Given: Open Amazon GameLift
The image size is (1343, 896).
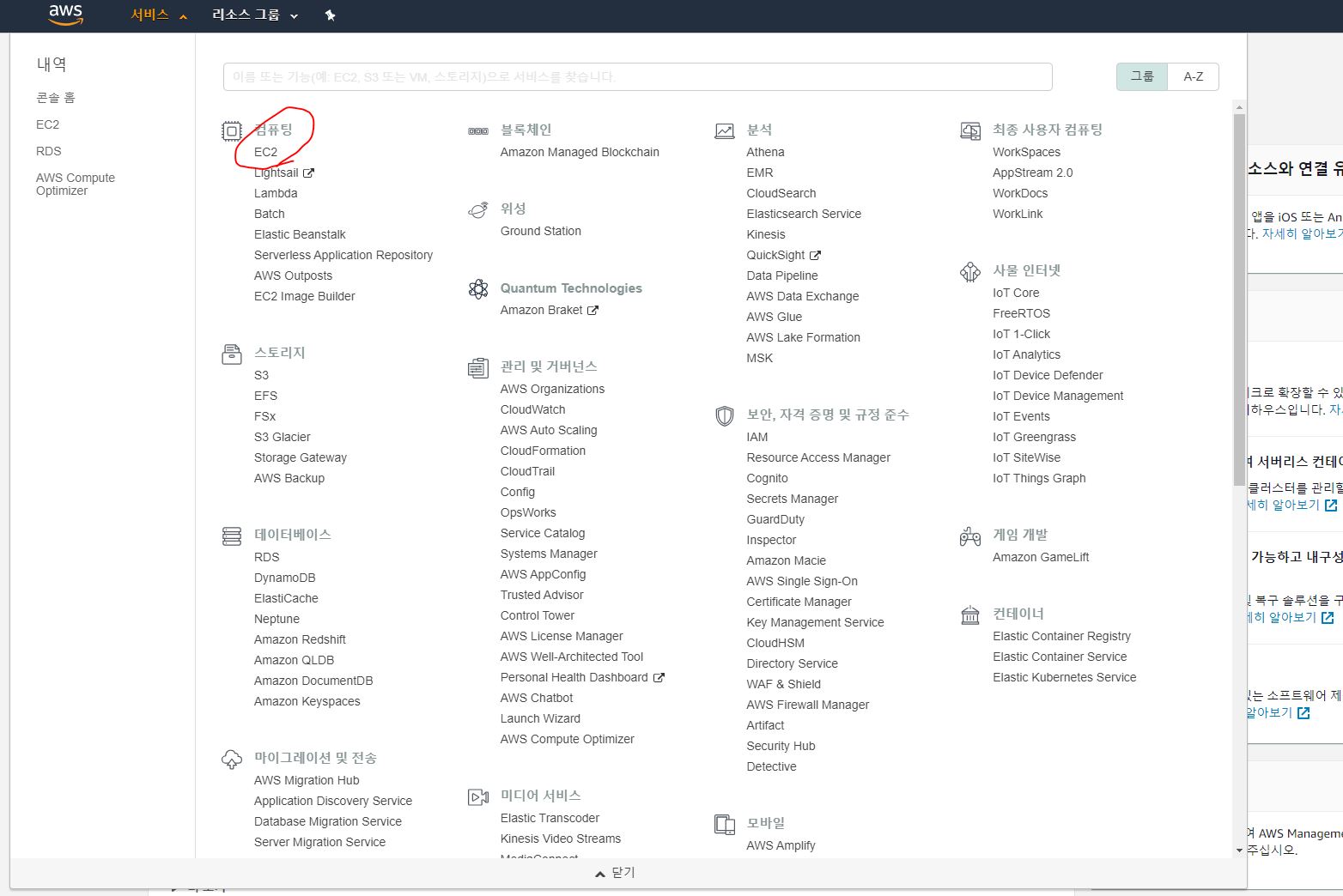Looking at the screenshot, I should (1041, 557).
